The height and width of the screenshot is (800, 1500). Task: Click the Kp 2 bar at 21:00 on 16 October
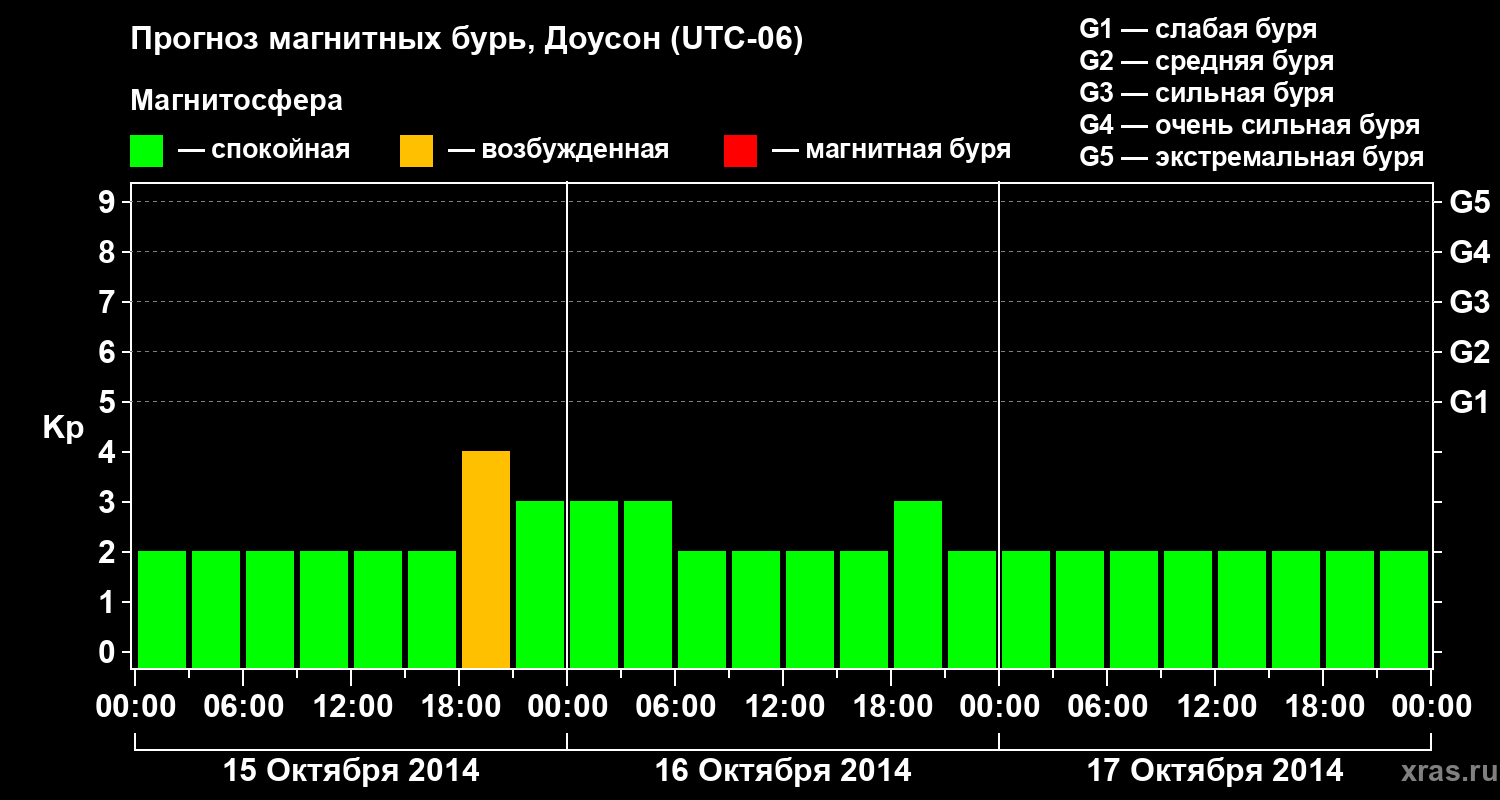[x=972, y=609]
